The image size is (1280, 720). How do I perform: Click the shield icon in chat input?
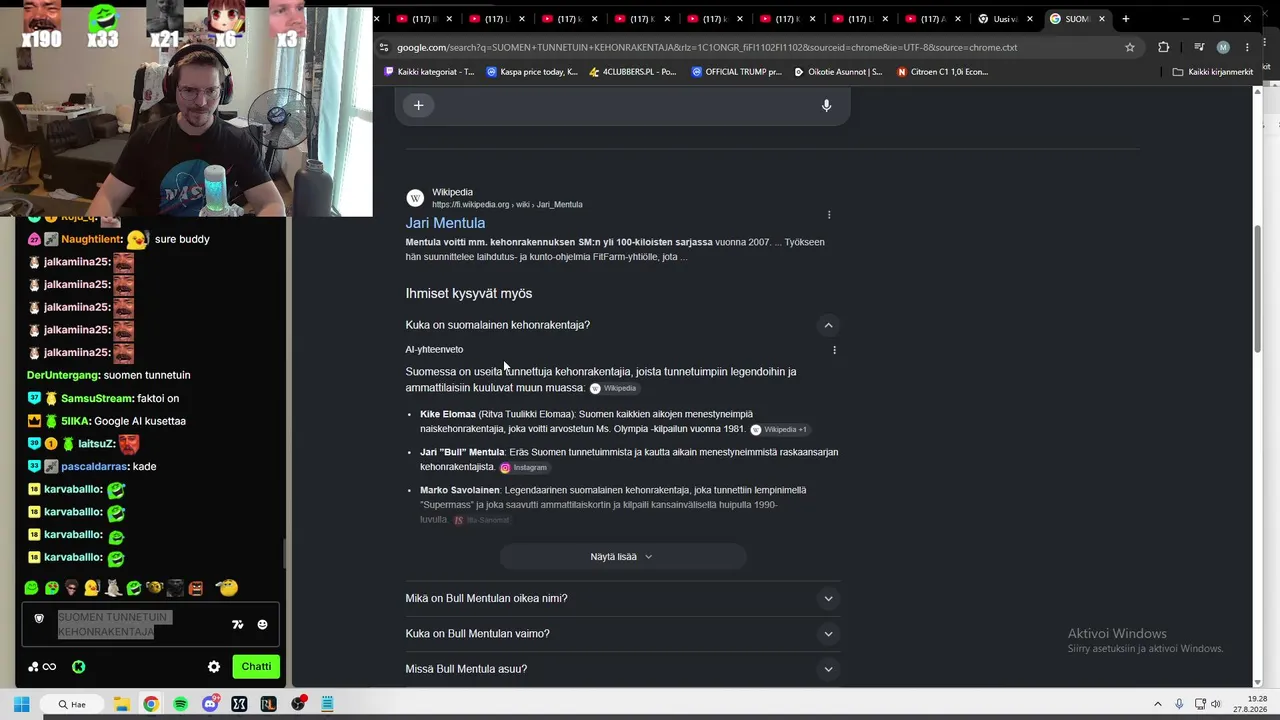click(39, 619)
